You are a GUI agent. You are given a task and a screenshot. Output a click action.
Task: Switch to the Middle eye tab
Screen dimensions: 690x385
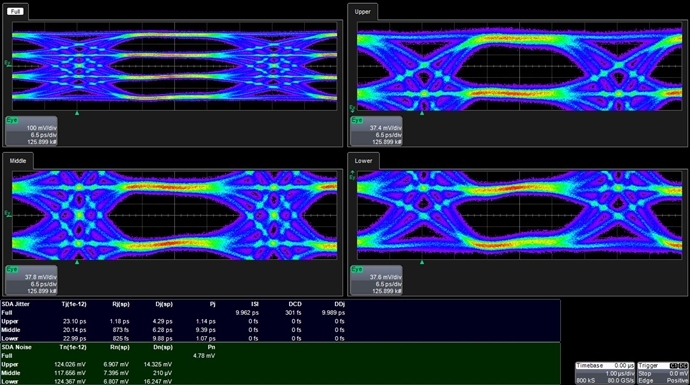click(x=18, y=161)
